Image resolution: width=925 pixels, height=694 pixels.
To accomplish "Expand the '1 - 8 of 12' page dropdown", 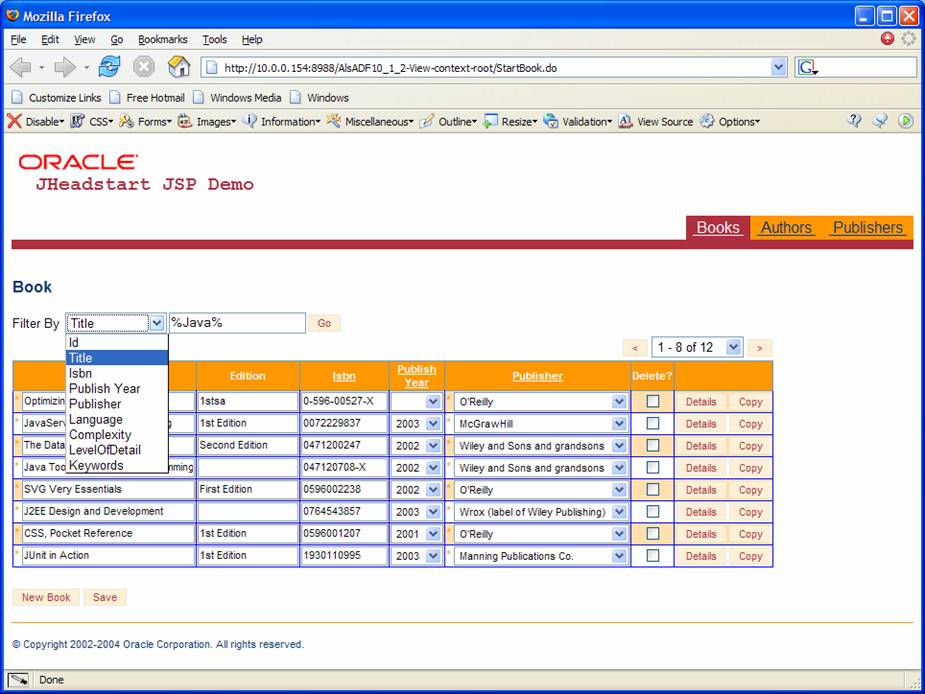I will tap(733, 347).
